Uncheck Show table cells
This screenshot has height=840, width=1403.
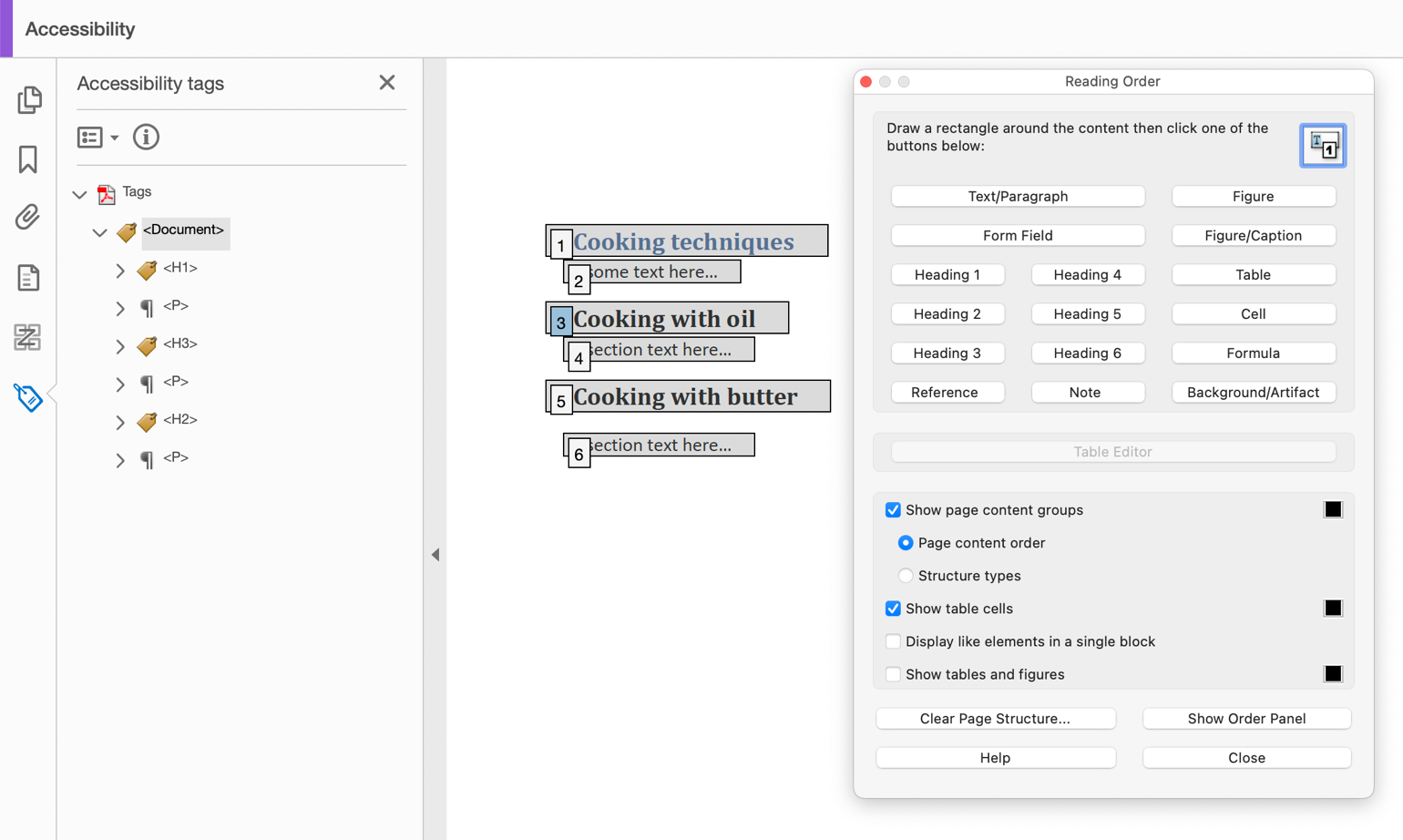[893, 608]
